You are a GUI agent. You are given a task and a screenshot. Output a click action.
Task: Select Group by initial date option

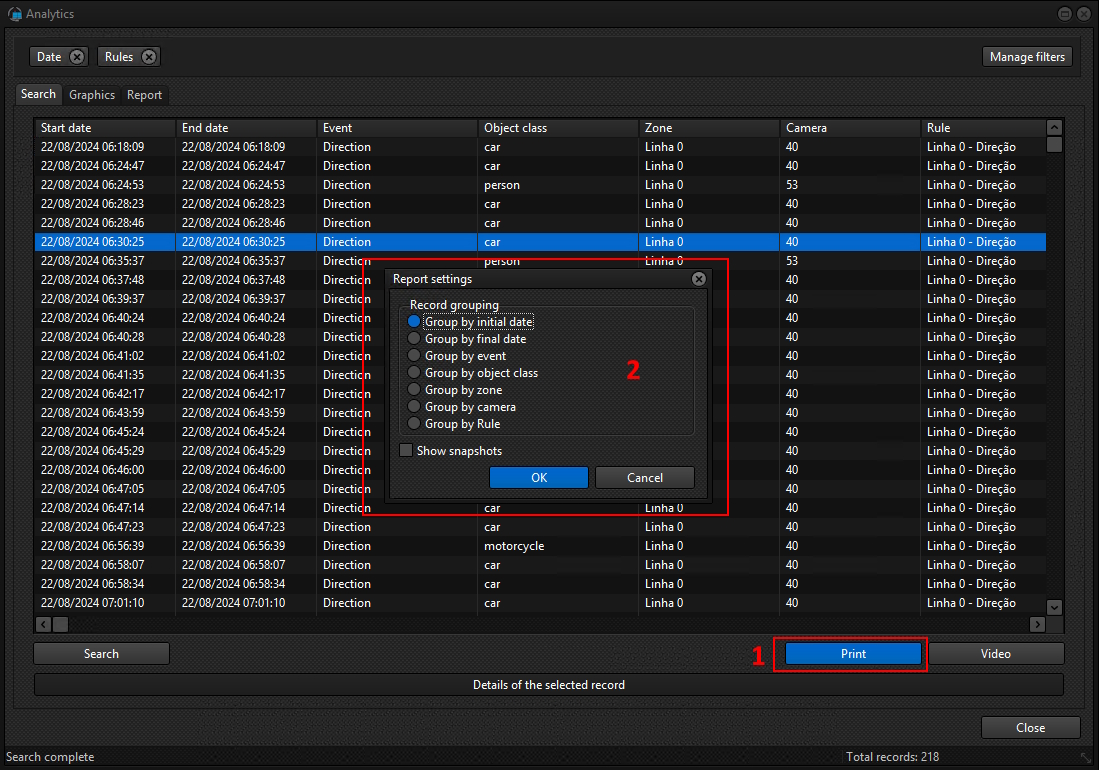(414, 322)
